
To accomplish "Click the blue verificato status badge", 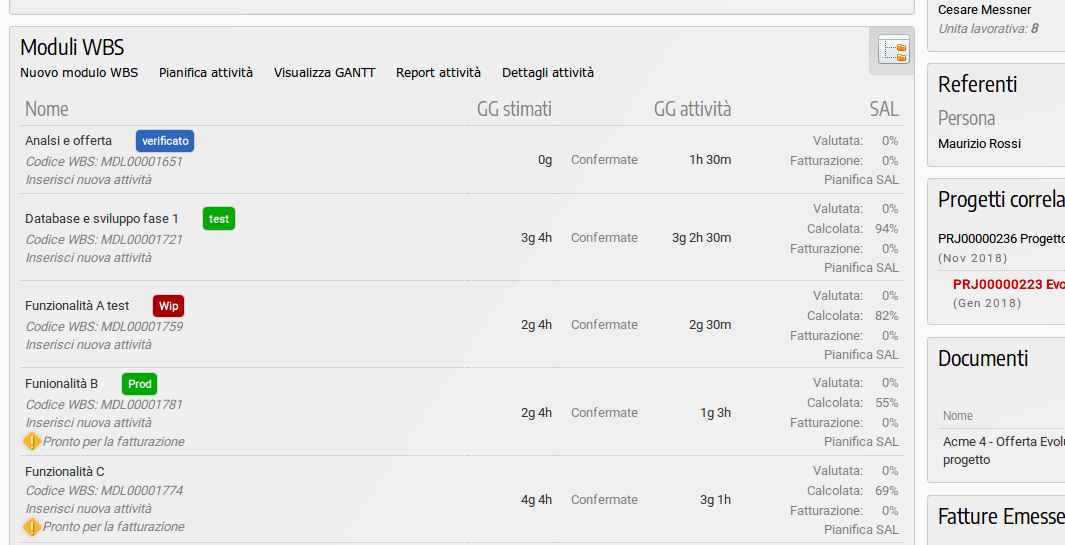I will point(165,141).
